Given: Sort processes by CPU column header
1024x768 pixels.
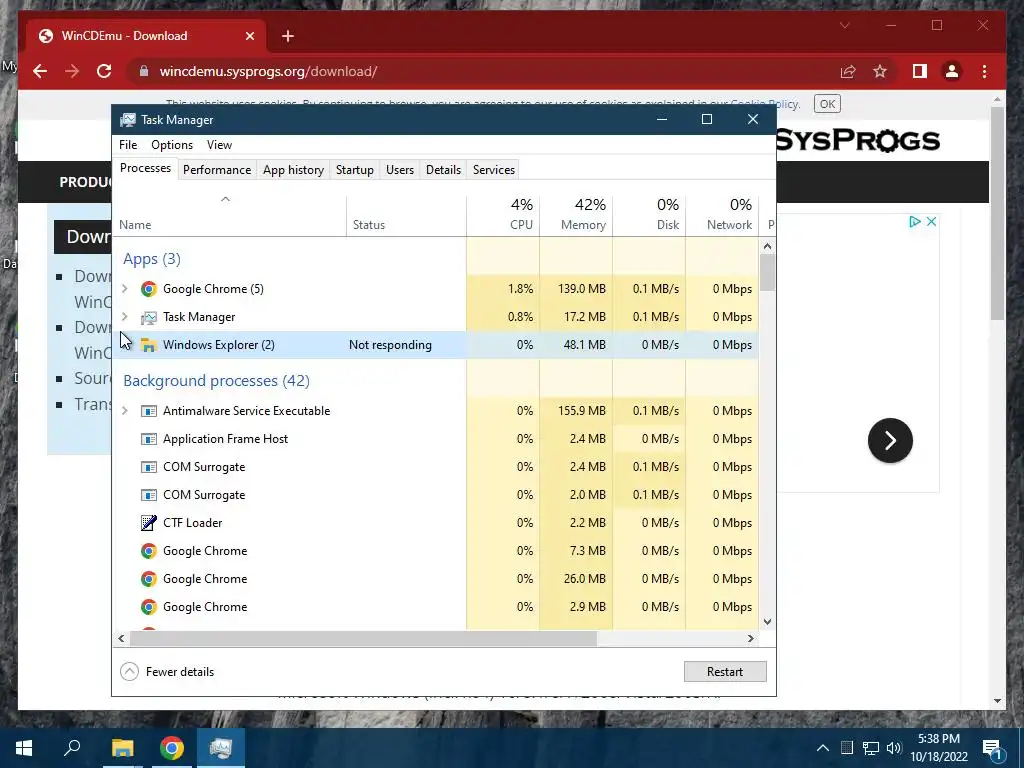Looking at the screenshot, I should pos(504,215).
